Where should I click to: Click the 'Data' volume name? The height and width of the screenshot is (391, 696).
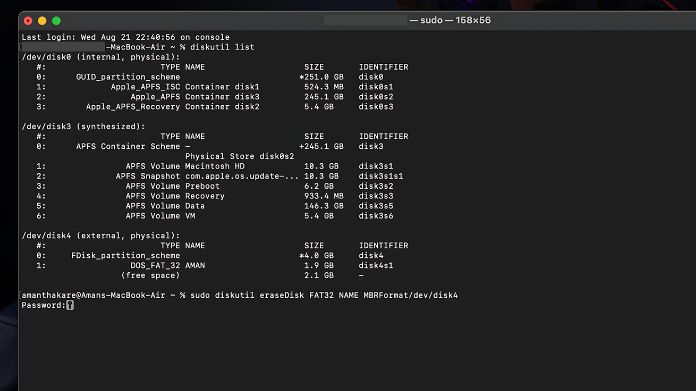(x=195, y=206)
